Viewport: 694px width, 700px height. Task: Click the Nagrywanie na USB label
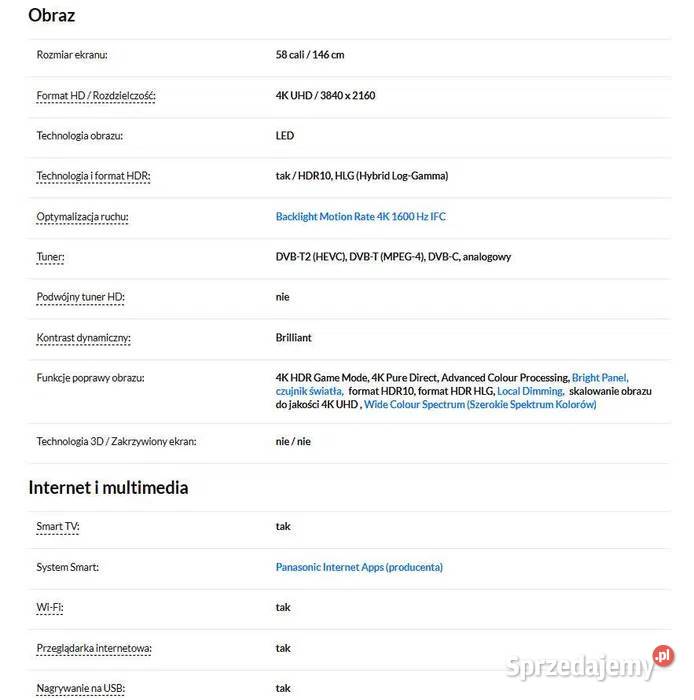coord(80,688)
